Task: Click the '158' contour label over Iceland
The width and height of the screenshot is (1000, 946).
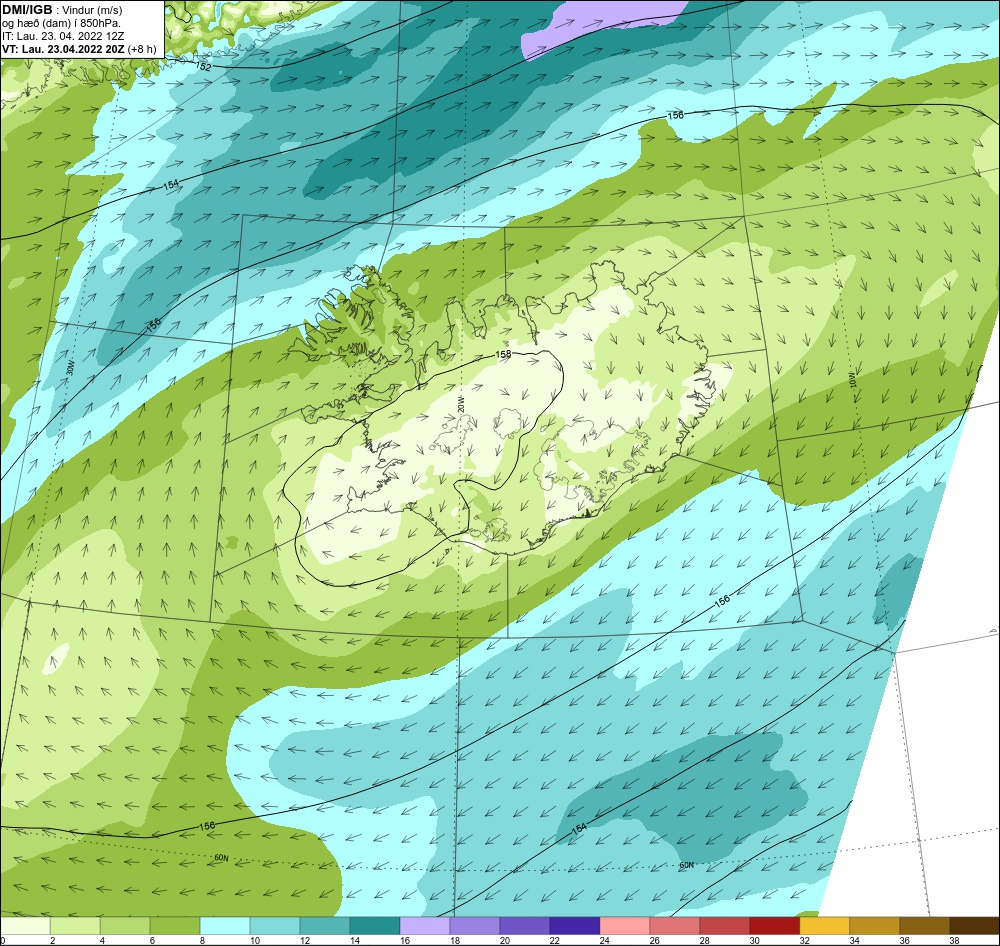Action: (503, 354)
